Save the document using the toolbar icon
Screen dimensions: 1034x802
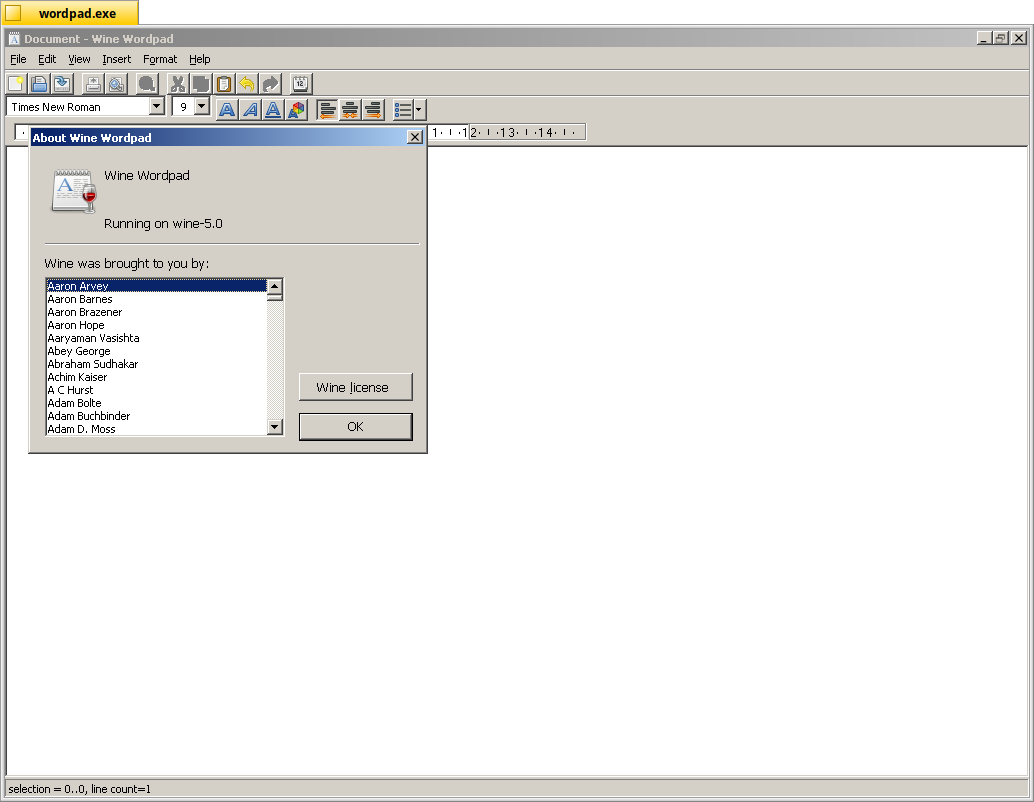coord(62,84)
